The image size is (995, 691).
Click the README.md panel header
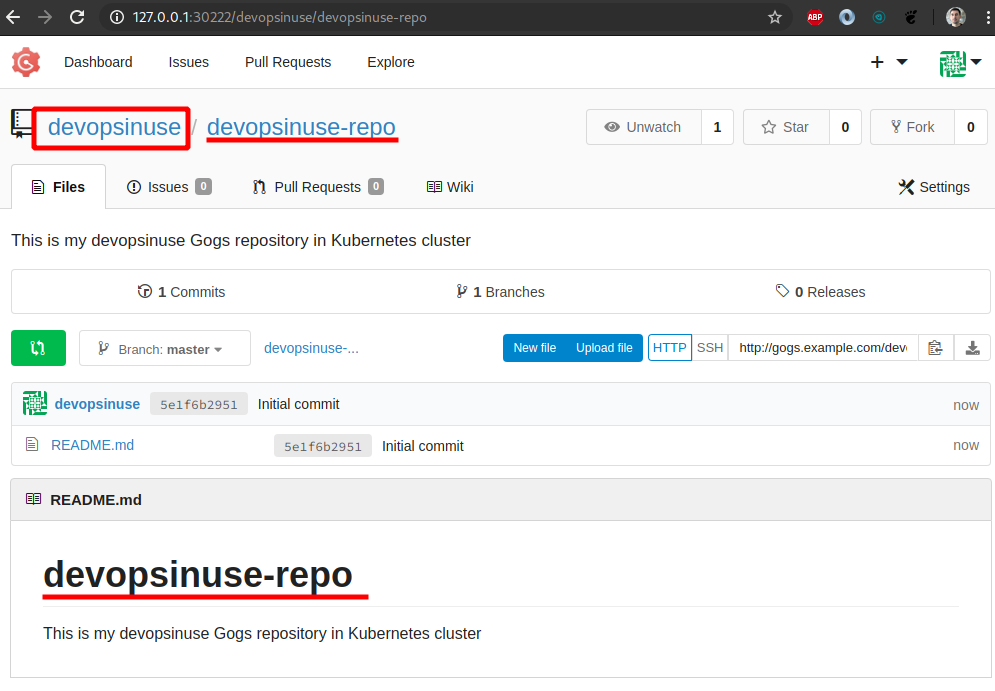point(501,500)
